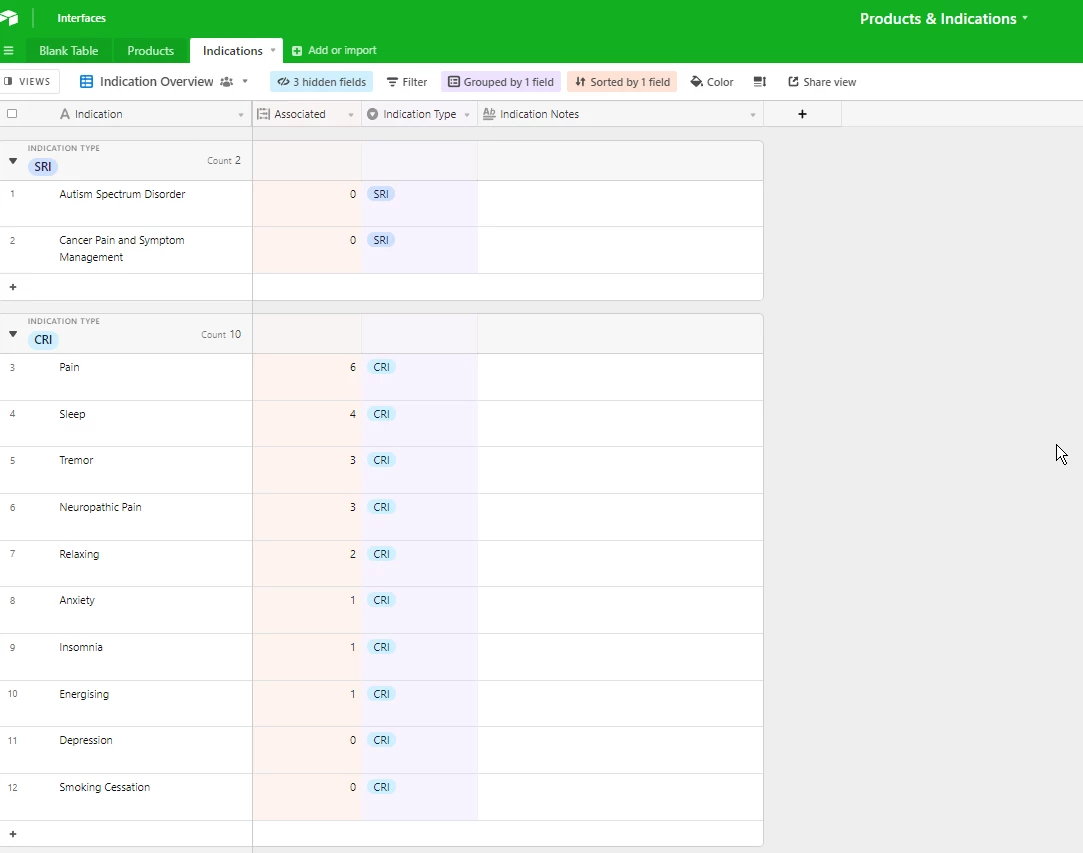Click the plus icon in Add or import

[x=297, y=50]
